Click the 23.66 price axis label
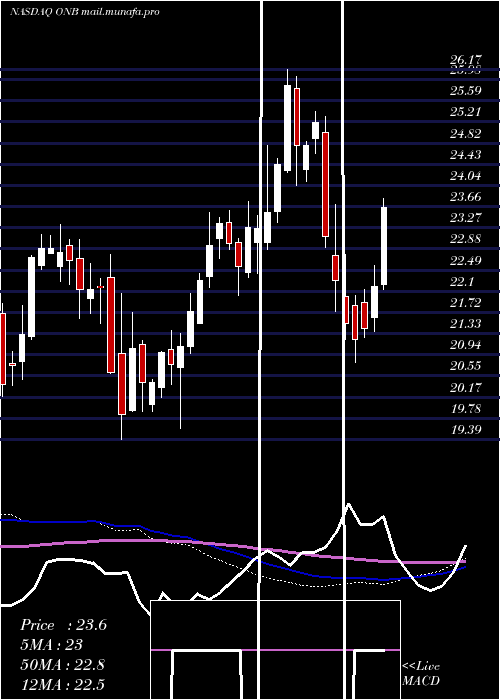Image resolution: width=500 pixels, height=700 pixels. pyautogui.click(x=466, y=197)
